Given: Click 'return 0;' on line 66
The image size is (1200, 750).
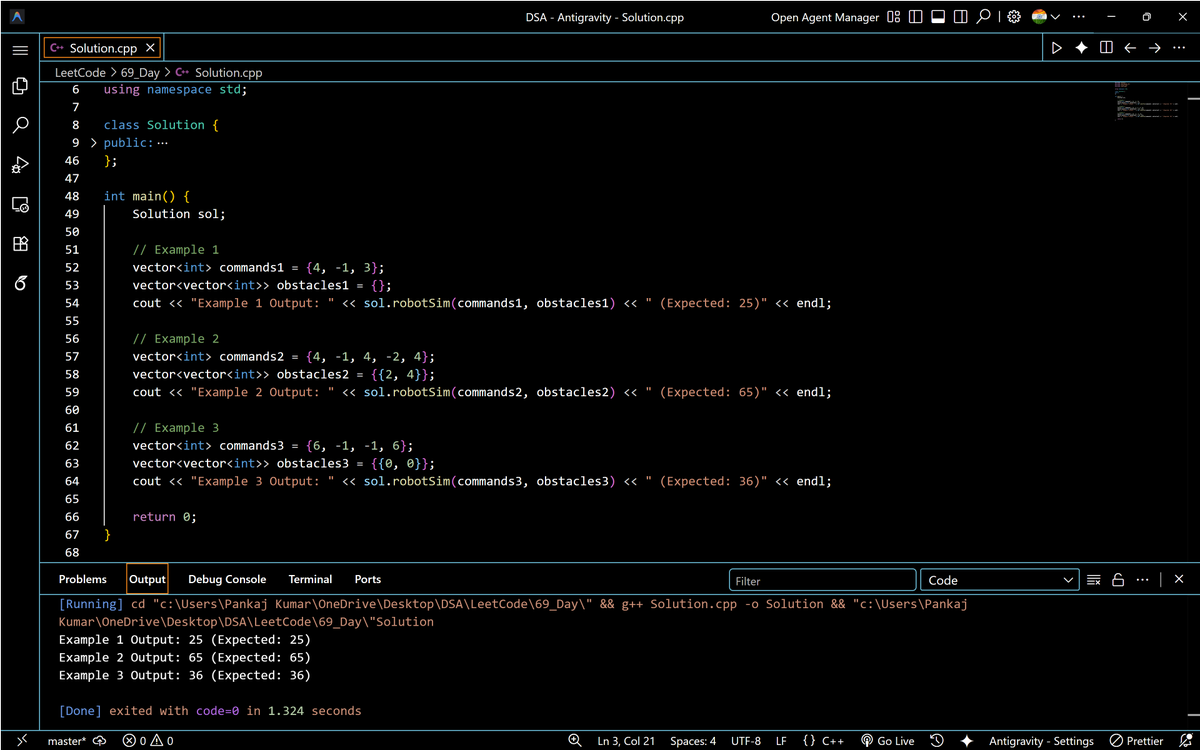Looking at the screenshot, I should click(165, 517).
